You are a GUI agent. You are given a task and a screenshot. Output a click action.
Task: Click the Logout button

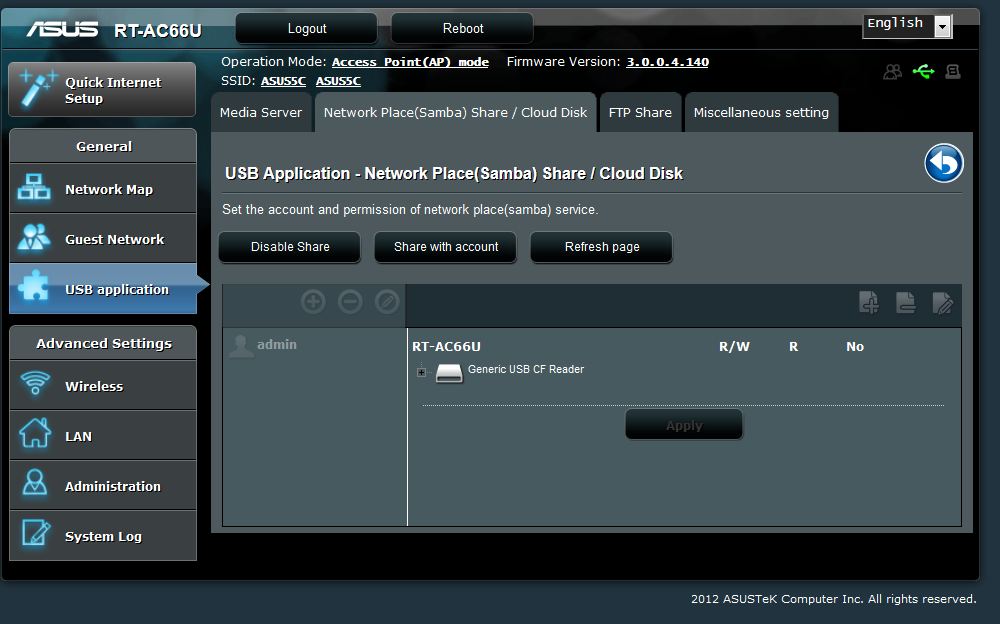pyautogui.click(x=307, y=29)
